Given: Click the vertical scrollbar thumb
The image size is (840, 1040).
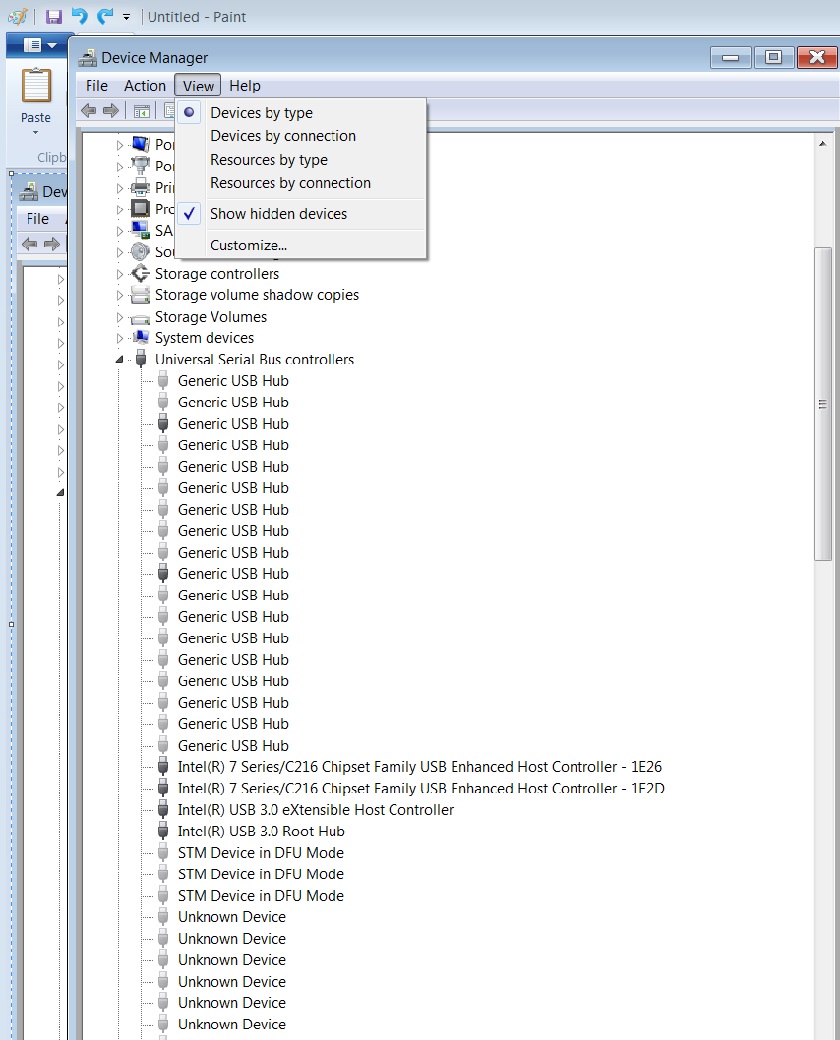Looking at the screenshot, I should tap(823, 404).
